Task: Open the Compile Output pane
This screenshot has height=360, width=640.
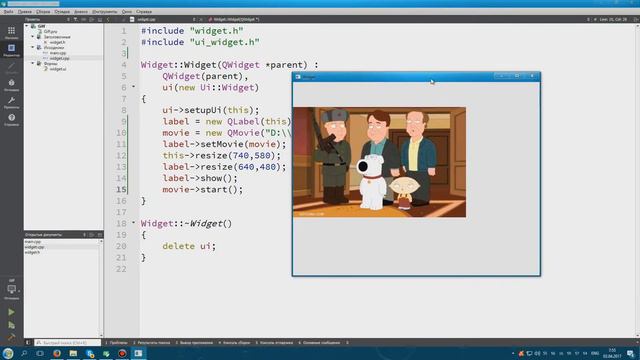Action: (x=234, y=343)
